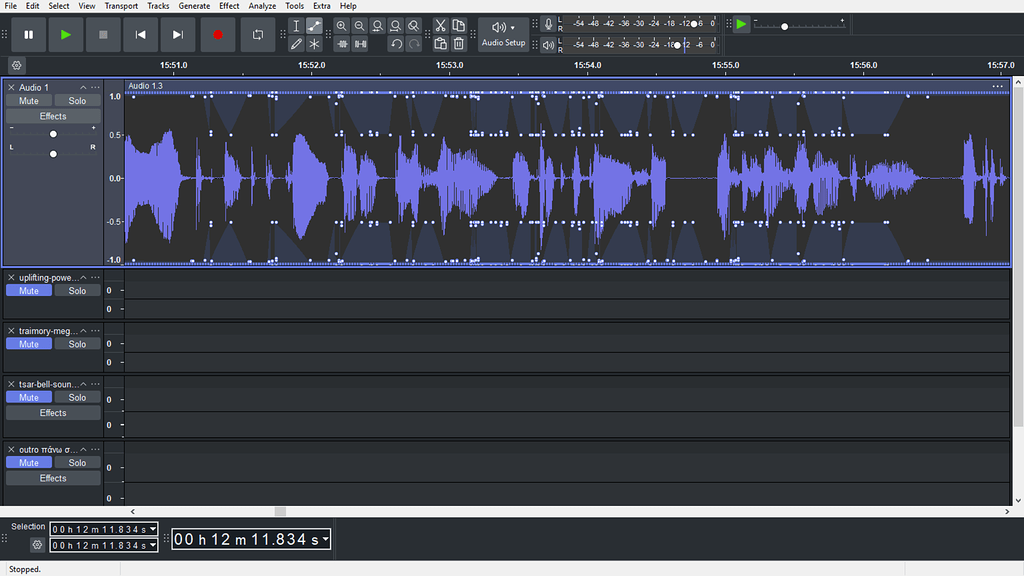Image resolution: width=1024 pixels, height=576 pixels.
Task: Click the Effects button on Audio 1
Action: pyautogui.click(x=52, y=115)
